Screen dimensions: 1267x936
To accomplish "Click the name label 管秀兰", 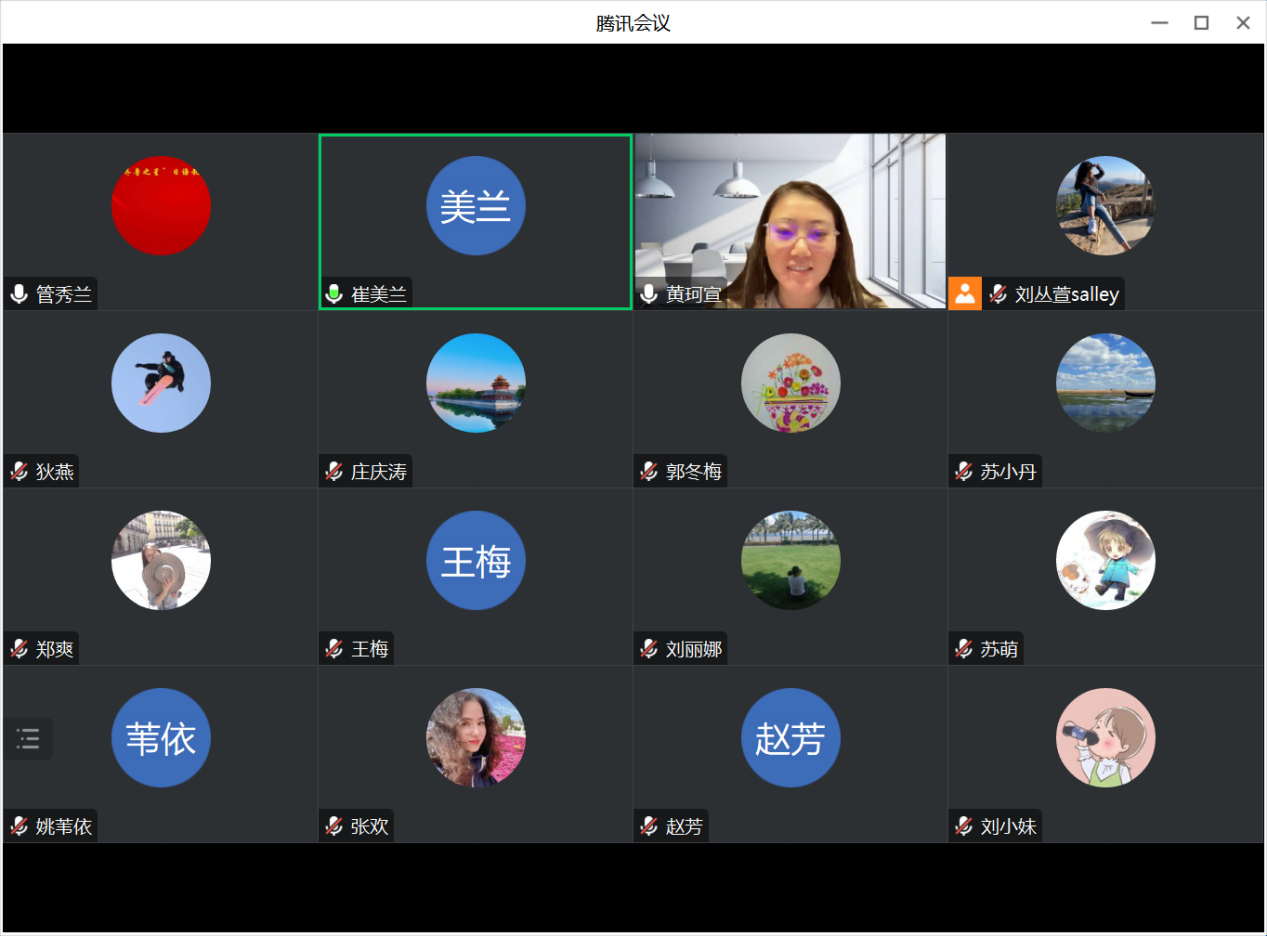I will (64, 295).
